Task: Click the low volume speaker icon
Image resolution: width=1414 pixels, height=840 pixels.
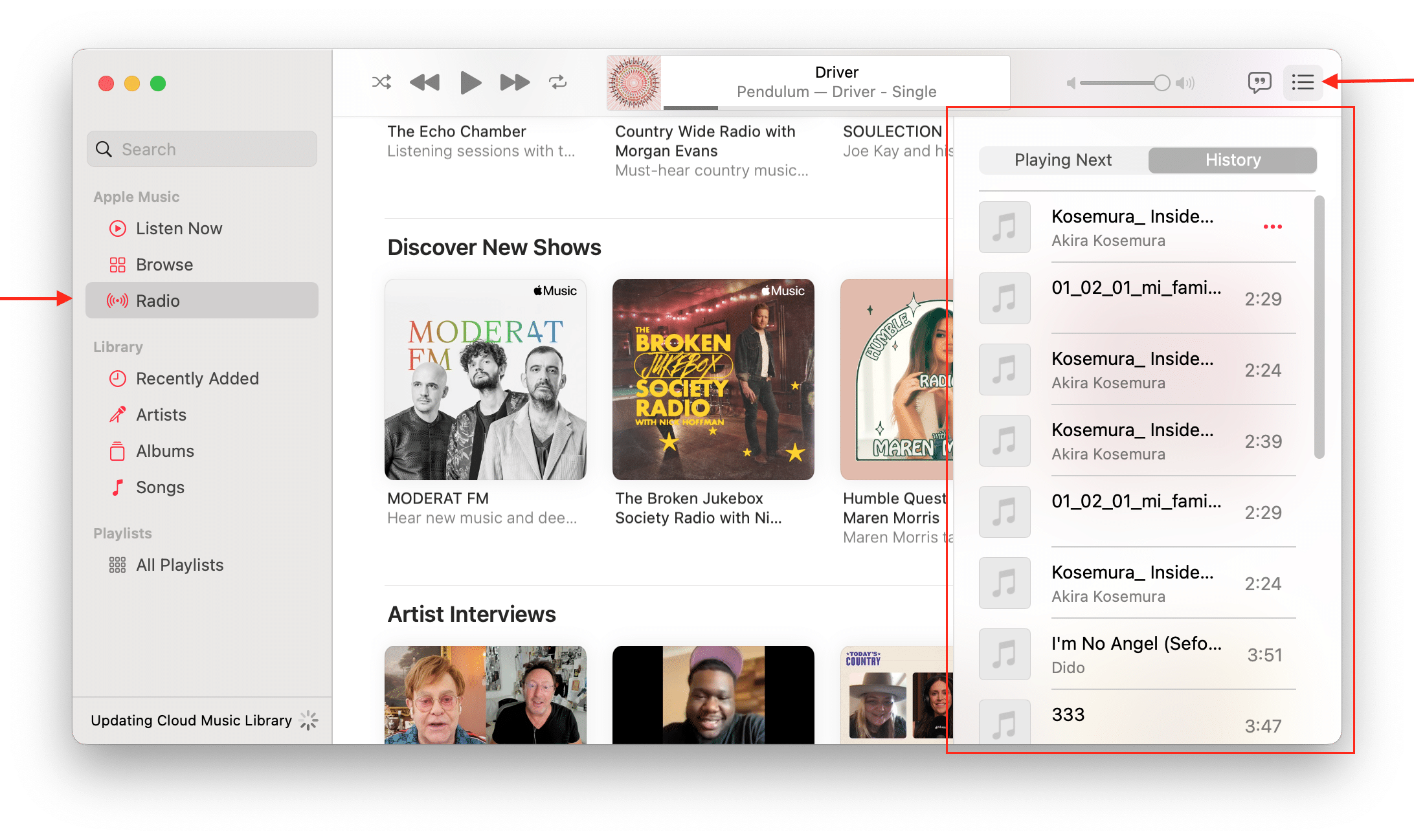Action: pyautogui.click(x=1071, y=83)
